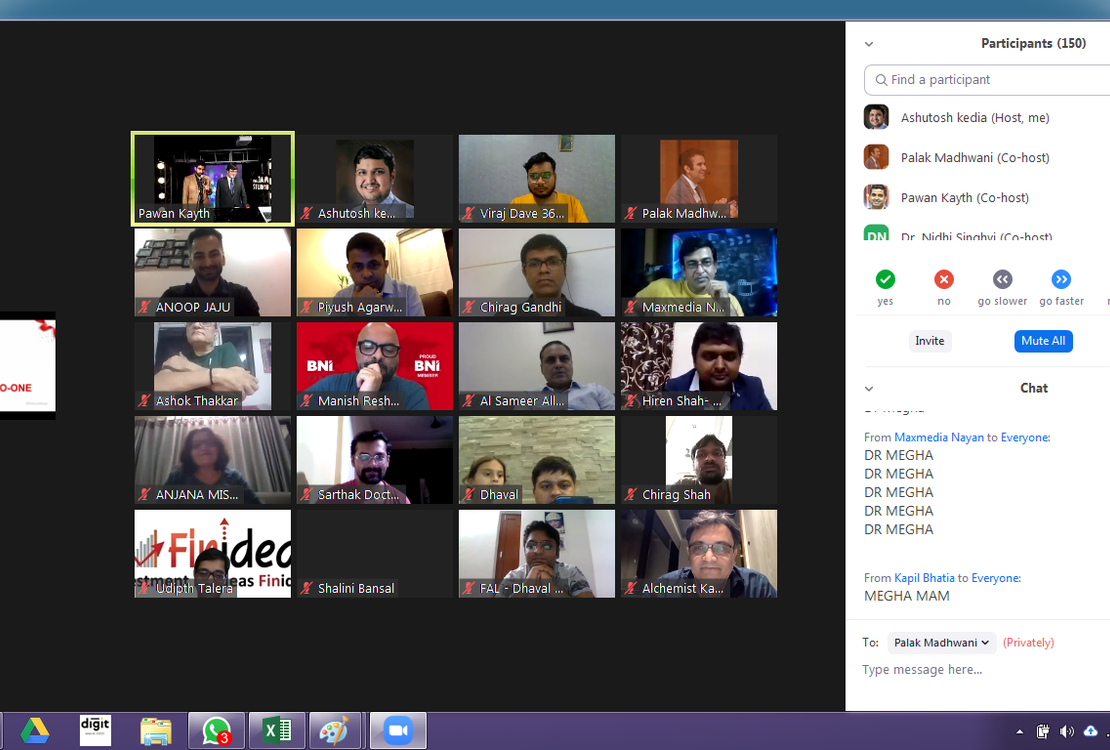Click the green 'yes' reaction icon
The image size is (1110, 750).
885,279
